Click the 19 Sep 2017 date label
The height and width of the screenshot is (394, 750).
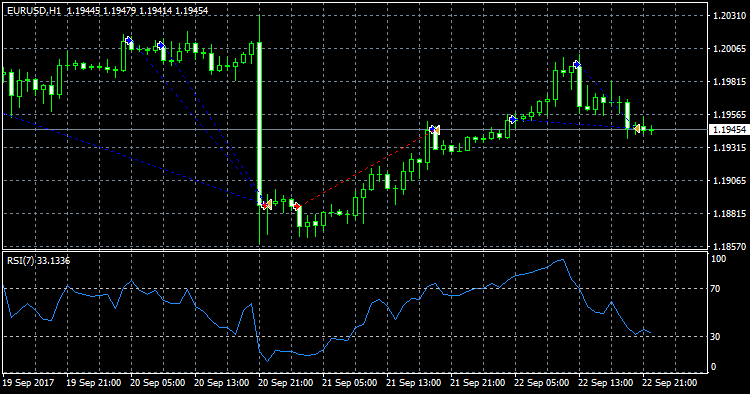tap(28, 383)
